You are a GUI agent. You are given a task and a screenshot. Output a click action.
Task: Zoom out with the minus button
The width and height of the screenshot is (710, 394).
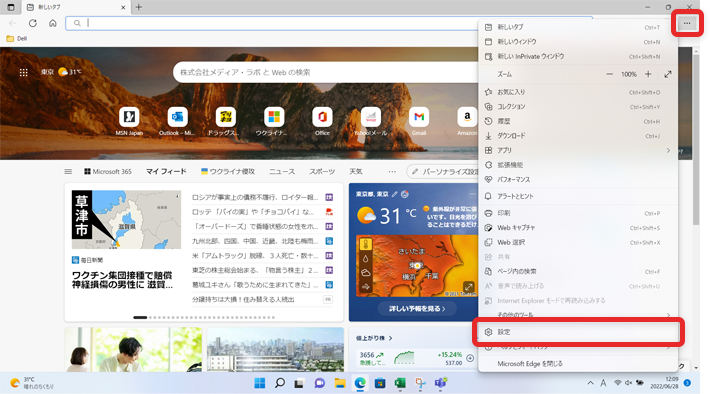coord(609,74)
